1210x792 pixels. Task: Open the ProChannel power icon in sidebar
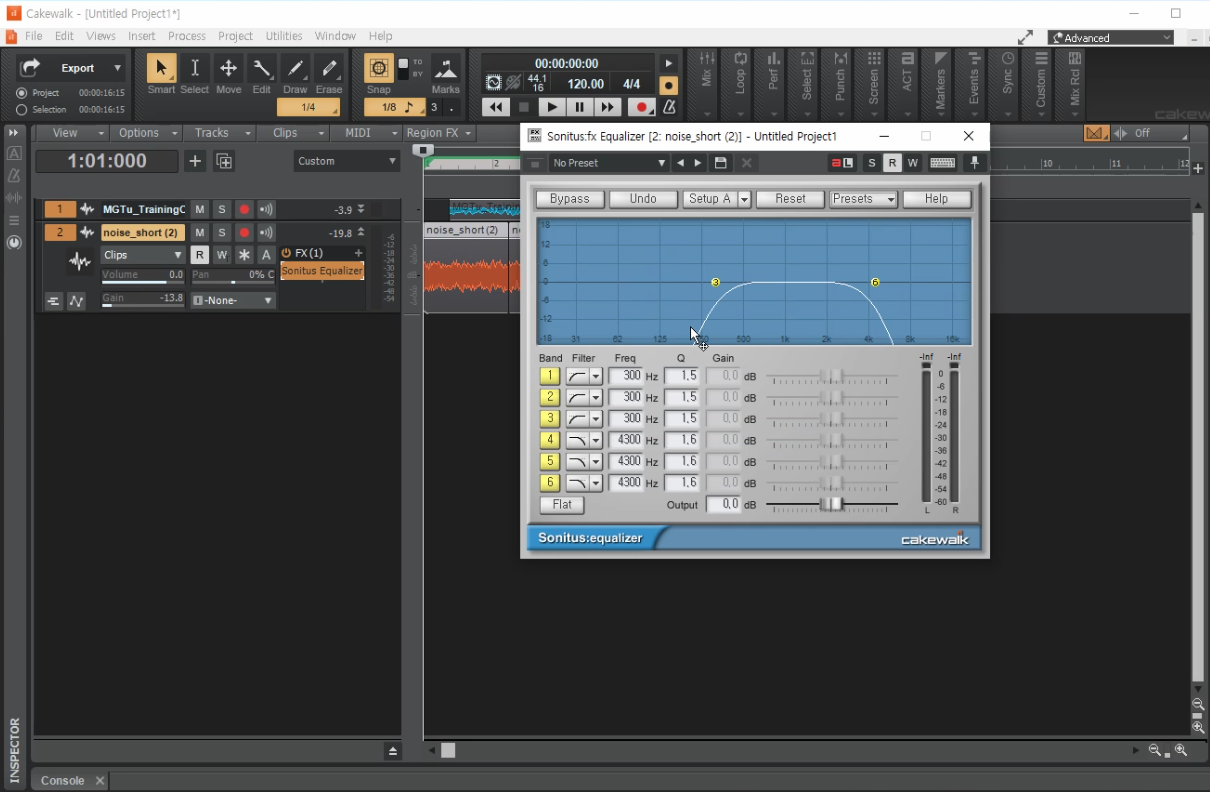click(14, 242)
